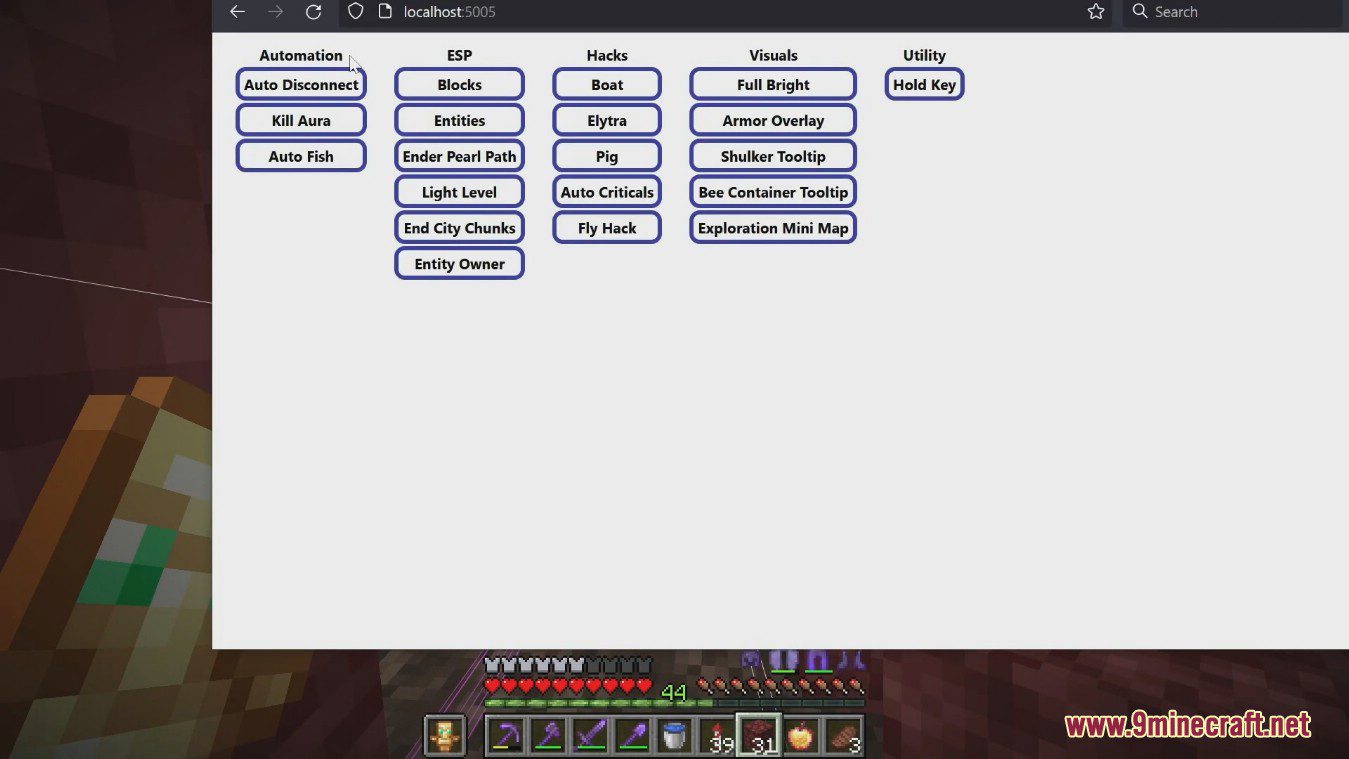This screenshot has height=759, width=1349.
Task: Enable Blocks ESP
Action: 459,85
